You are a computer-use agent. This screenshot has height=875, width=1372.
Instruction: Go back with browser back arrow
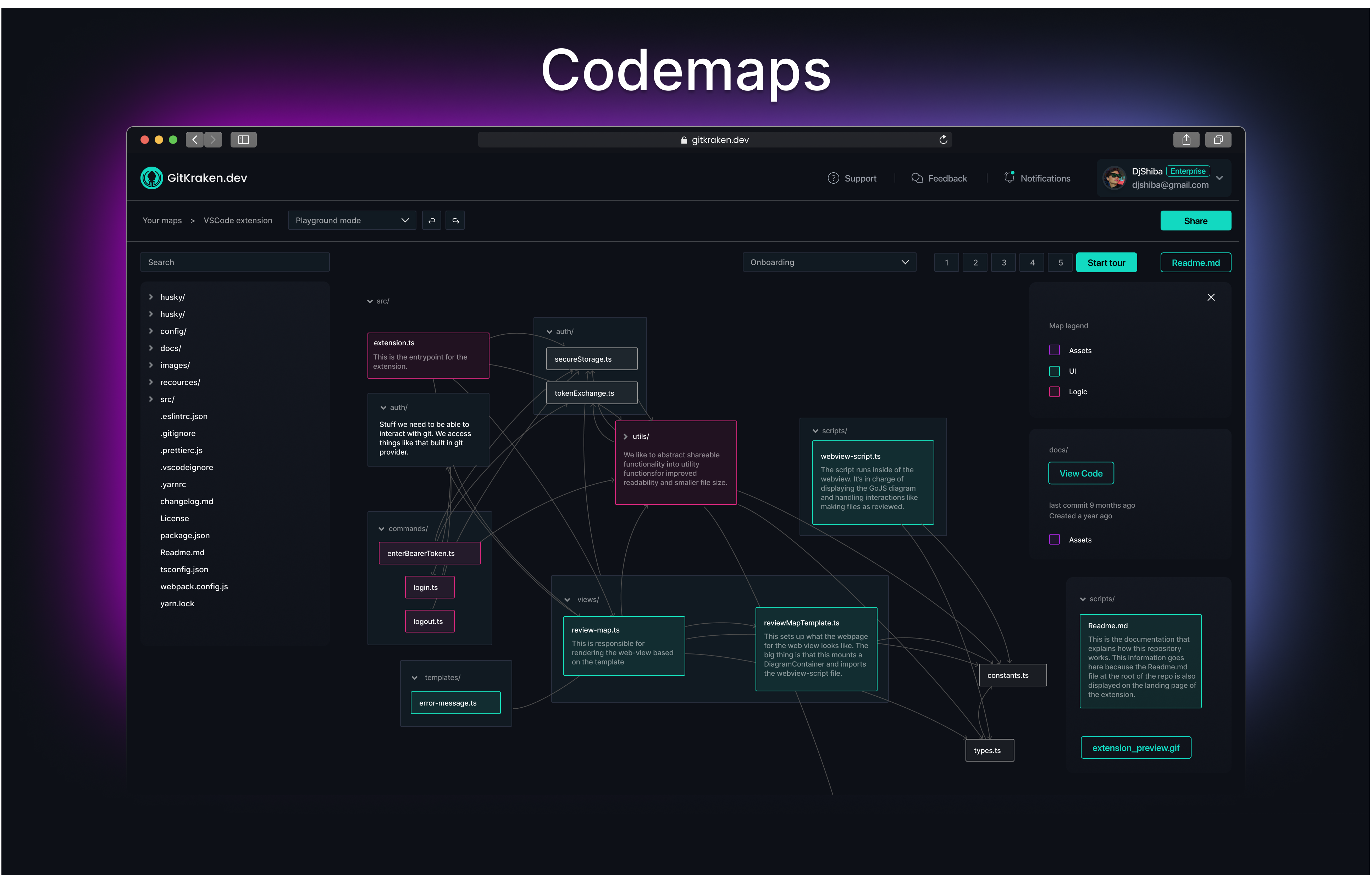[x=195, y=140]
